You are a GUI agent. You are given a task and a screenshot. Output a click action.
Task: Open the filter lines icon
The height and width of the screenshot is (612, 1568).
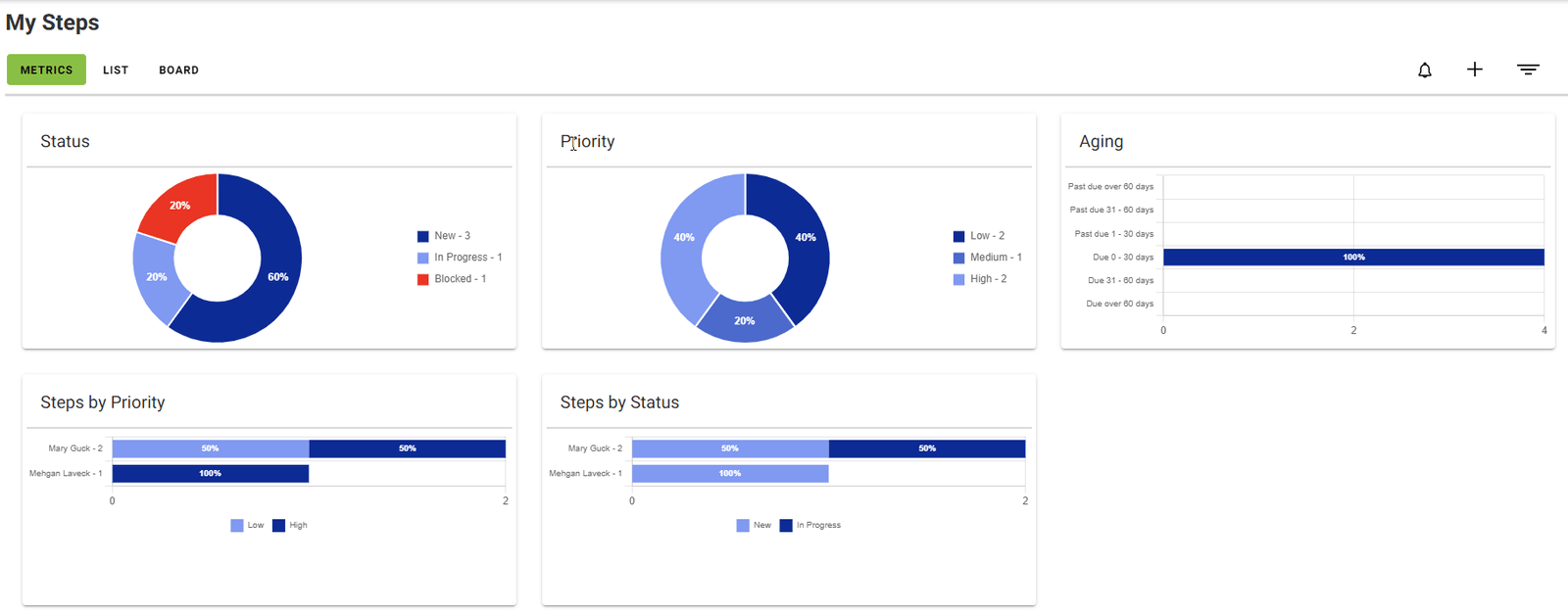click(x=1528, y=70)
